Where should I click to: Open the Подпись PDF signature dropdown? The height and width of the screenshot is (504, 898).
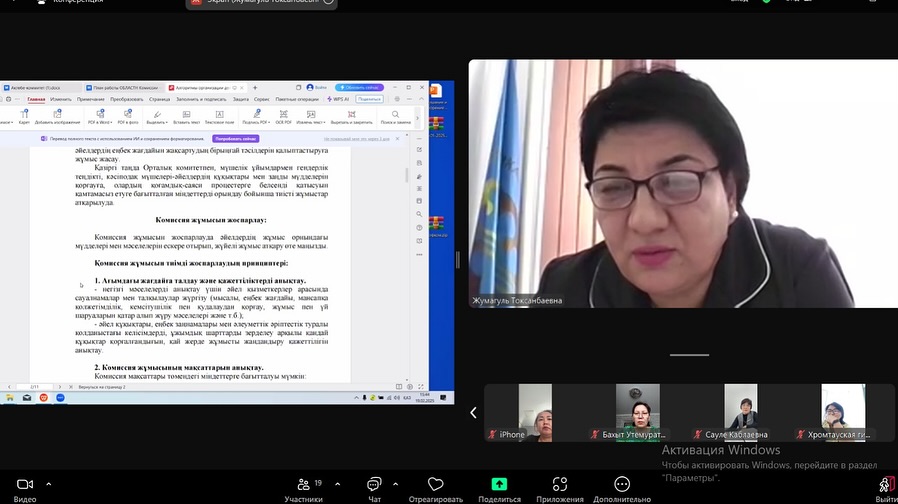tap(255, 117)
